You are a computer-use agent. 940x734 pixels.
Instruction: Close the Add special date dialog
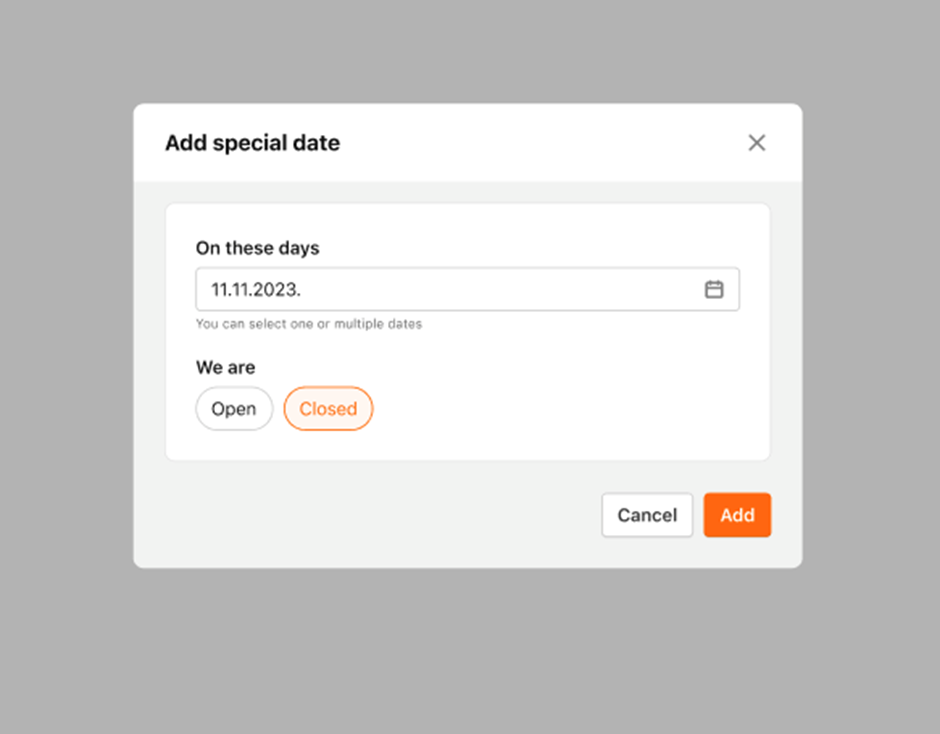(x=757, y=143)
